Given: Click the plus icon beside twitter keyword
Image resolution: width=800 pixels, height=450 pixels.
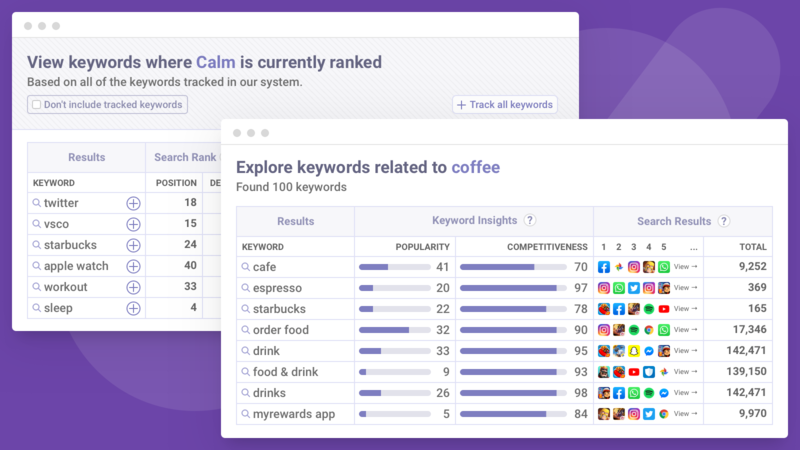Looking at the screenshot, I should (133, 203).
